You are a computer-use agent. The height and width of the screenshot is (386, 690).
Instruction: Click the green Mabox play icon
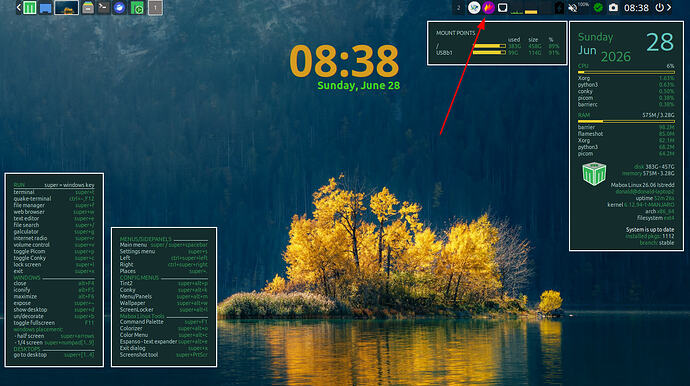coord(137,8)
